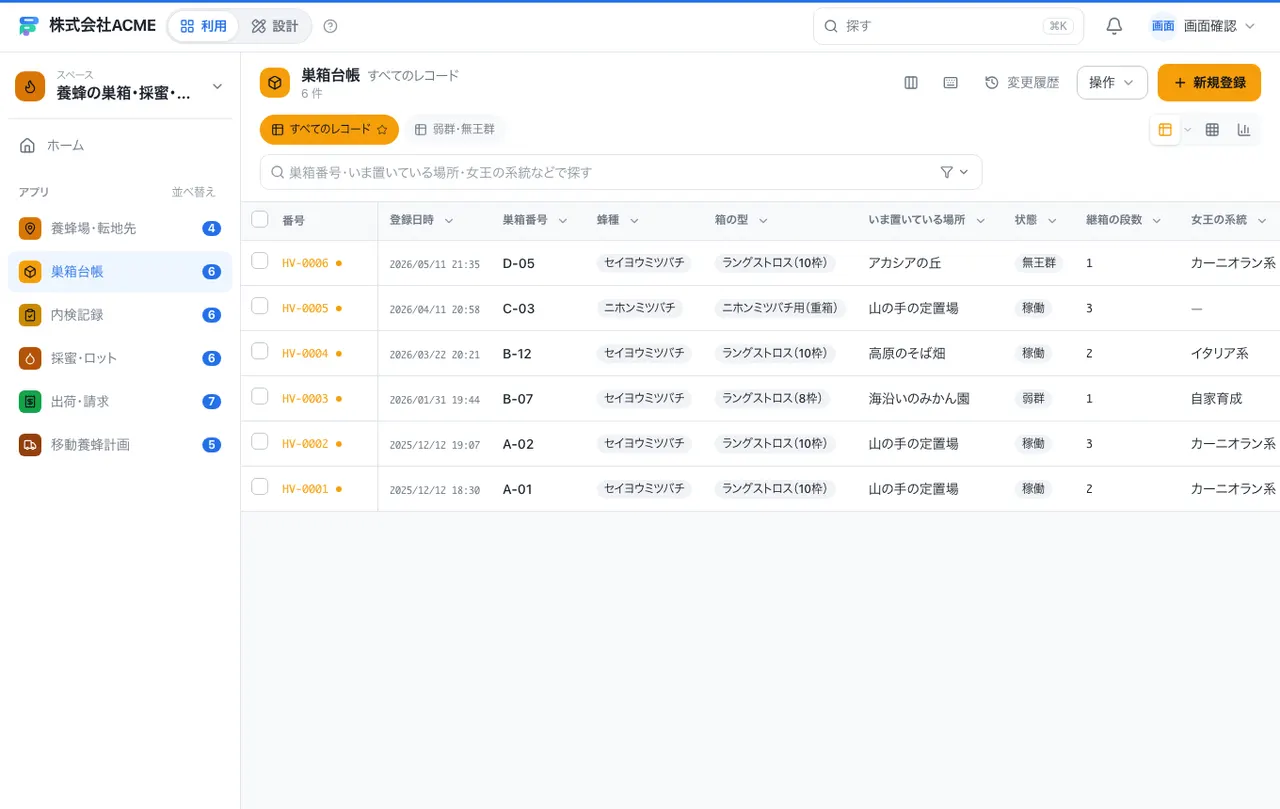
Task: Check the row HV-0004 checkbox
Action: pyautogui.click(x=260, y=351)
